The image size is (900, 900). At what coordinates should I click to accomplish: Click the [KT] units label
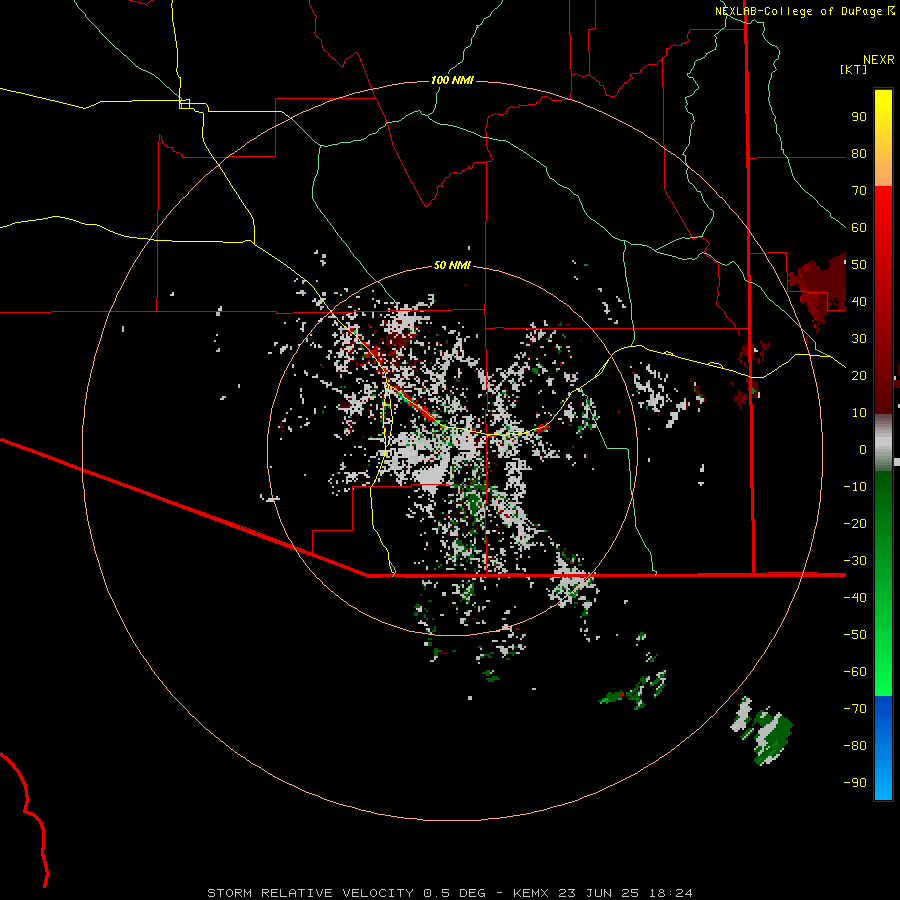coord(854,69)
